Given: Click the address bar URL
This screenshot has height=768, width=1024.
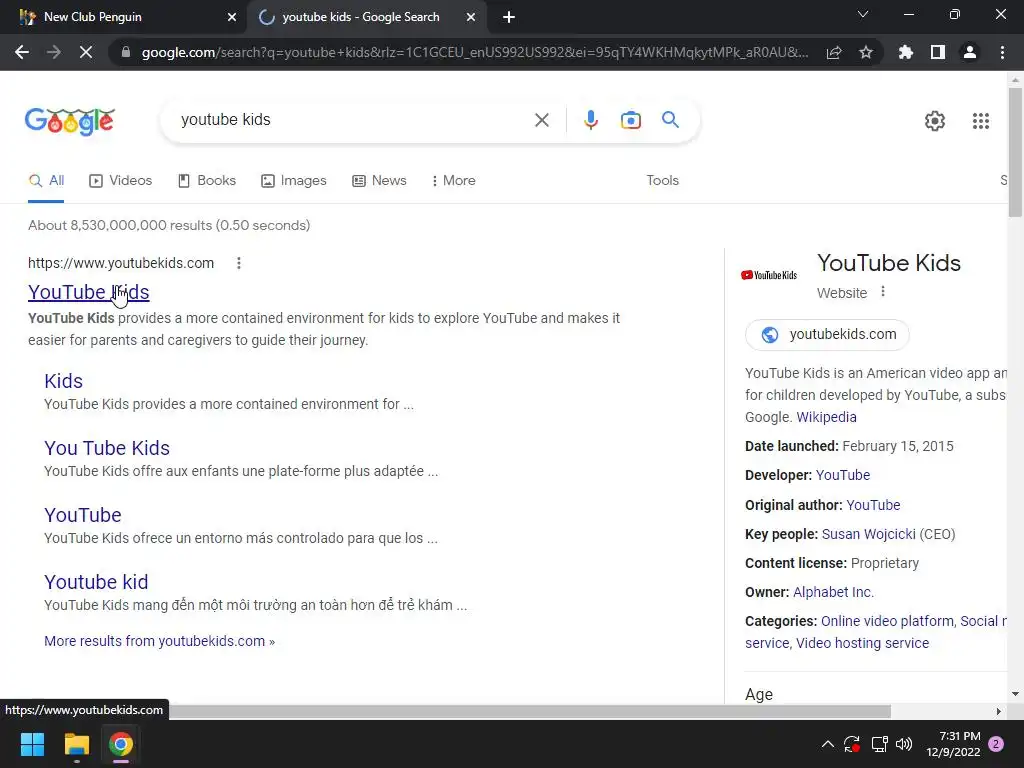Looking at the screenshot, I should (474, 52).
